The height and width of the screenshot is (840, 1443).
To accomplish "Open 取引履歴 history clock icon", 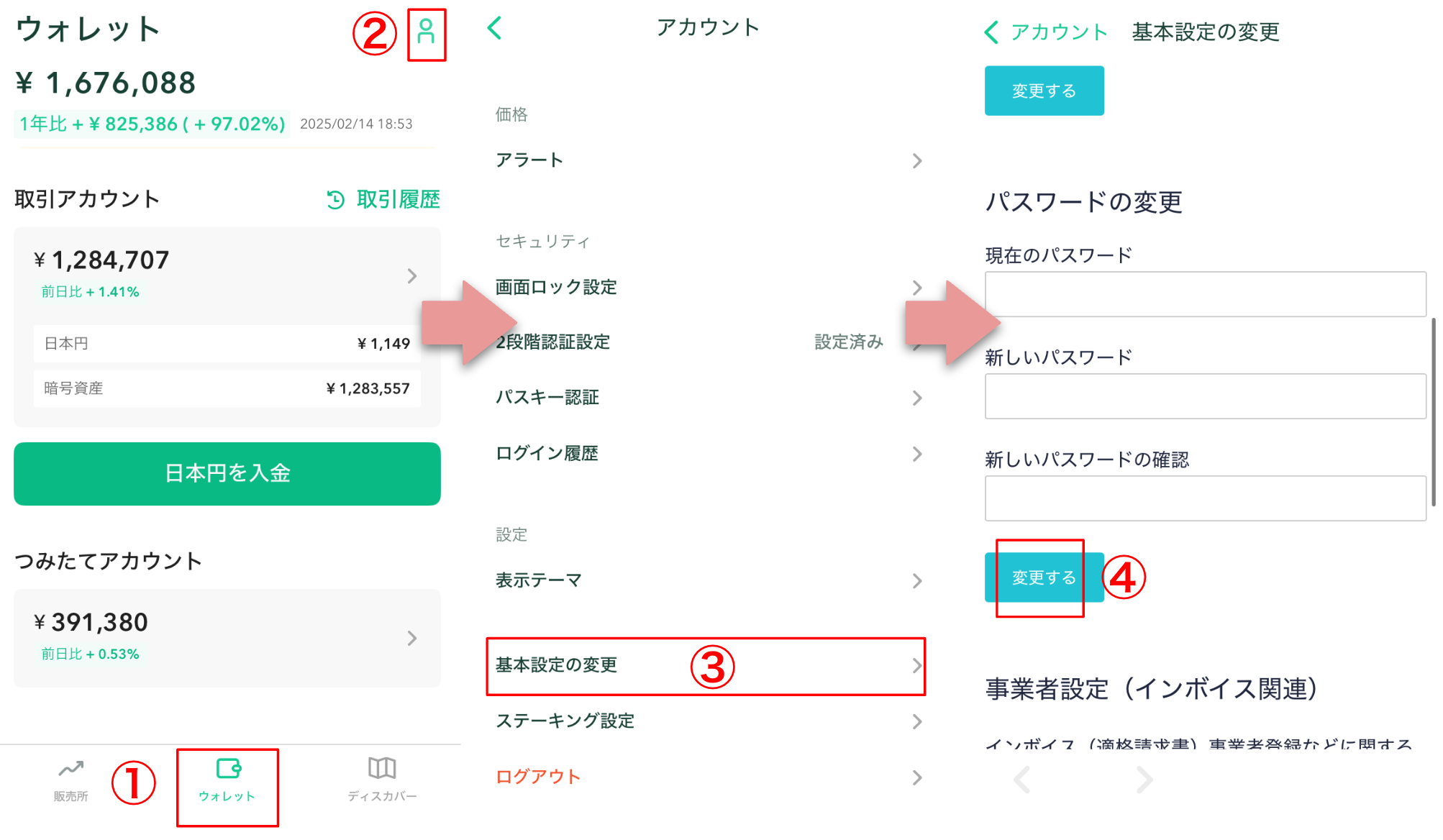I will pos(336,200).
